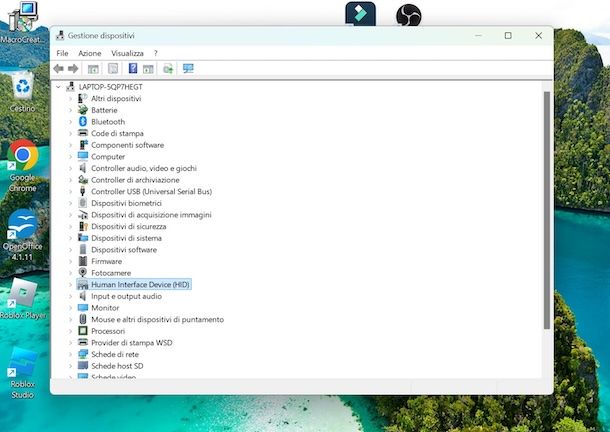610x432 pixels.
Task: Click the Controller di archiviazione icon
Action: point(82,179)
